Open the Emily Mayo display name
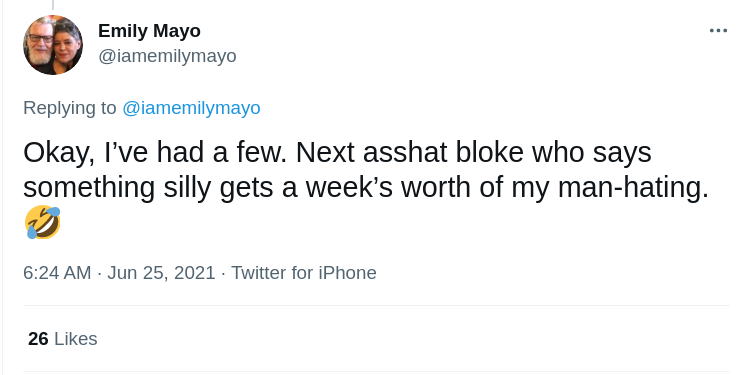The image size is (748, 375). coord(149,31)
